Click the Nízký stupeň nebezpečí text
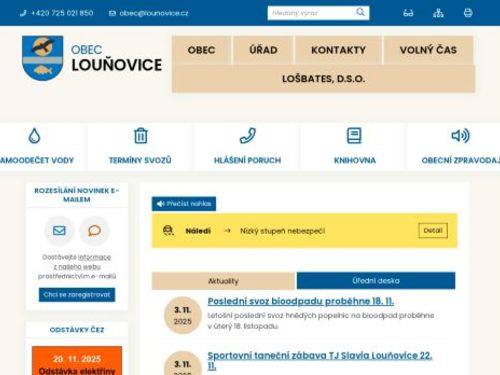The height and width of the screenshot is (375, 500). click(282, 231)
